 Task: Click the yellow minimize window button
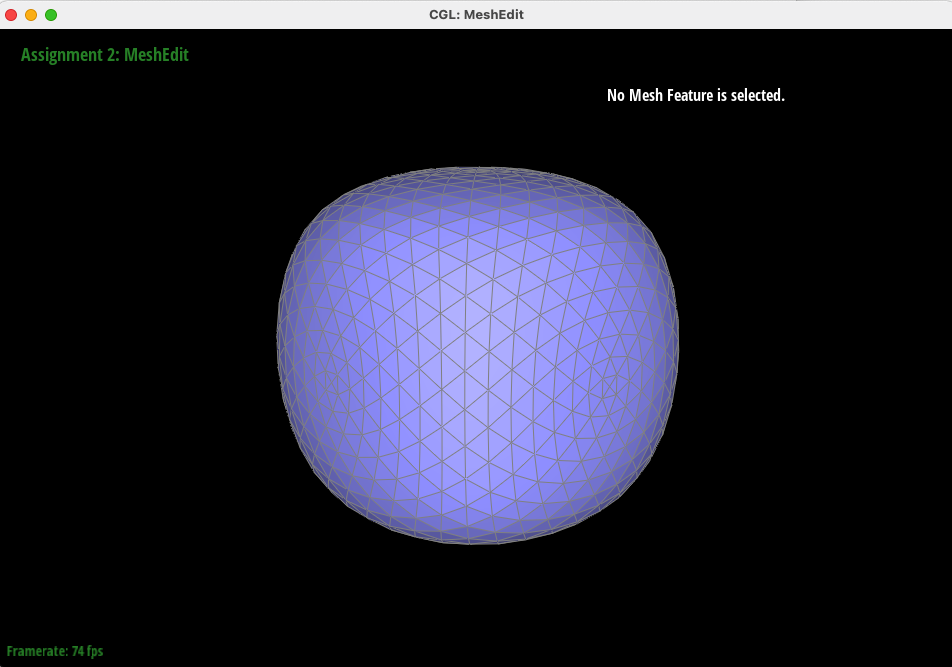31,15
